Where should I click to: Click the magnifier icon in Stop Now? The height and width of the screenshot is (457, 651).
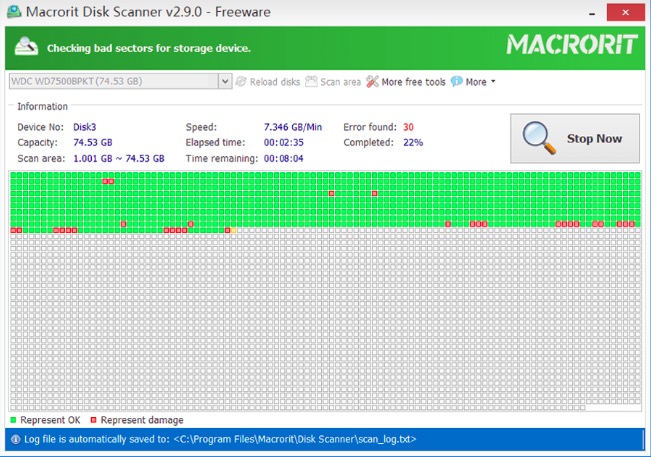[539, 138]
